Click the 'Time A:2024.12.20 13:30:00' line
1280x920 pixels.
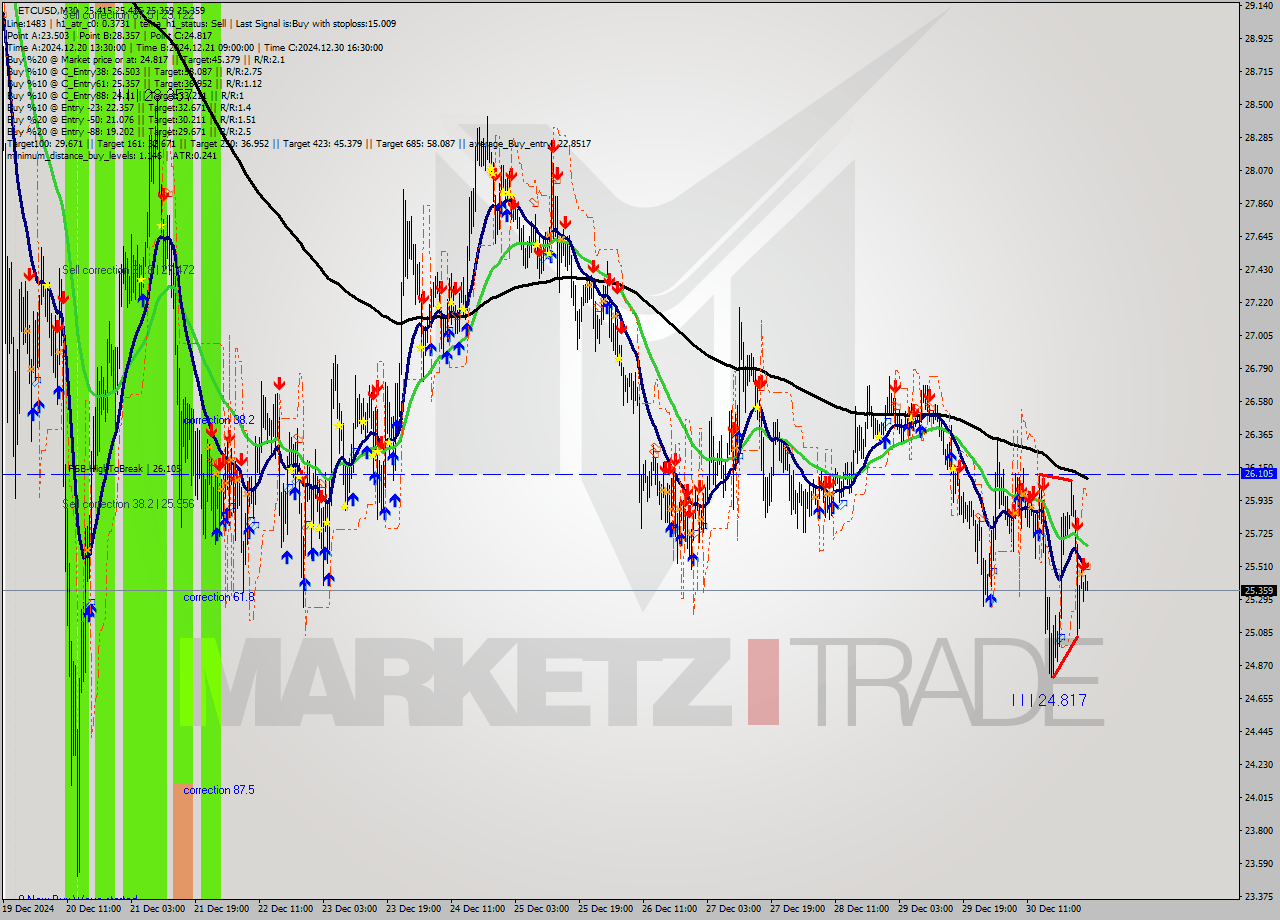click(x=195, y=47)
